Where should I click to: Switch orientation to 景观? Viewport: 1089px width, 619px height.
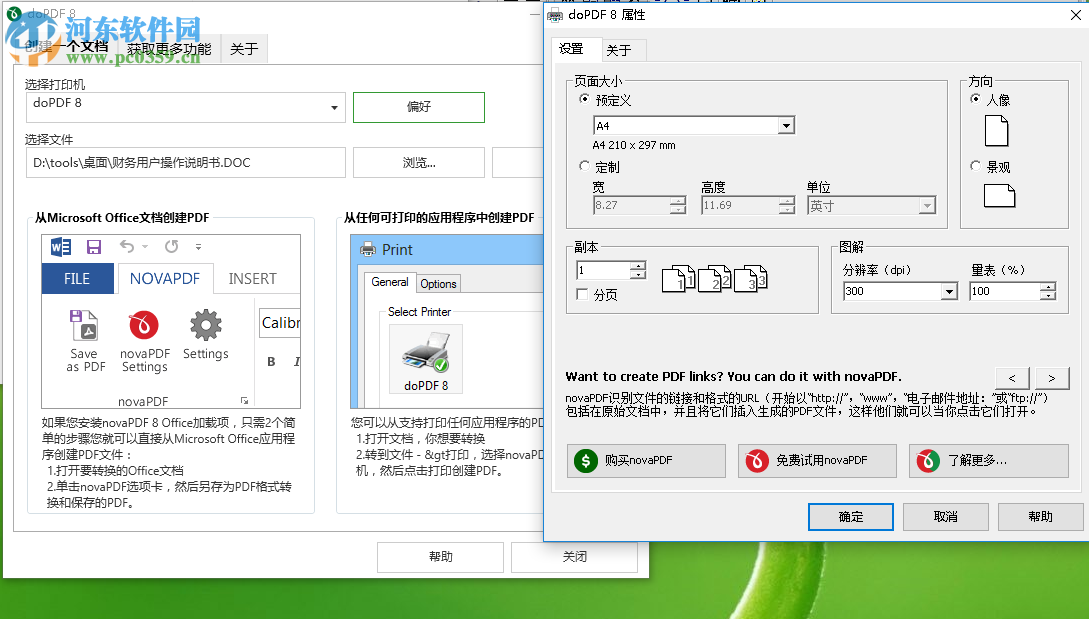point(975,166)
